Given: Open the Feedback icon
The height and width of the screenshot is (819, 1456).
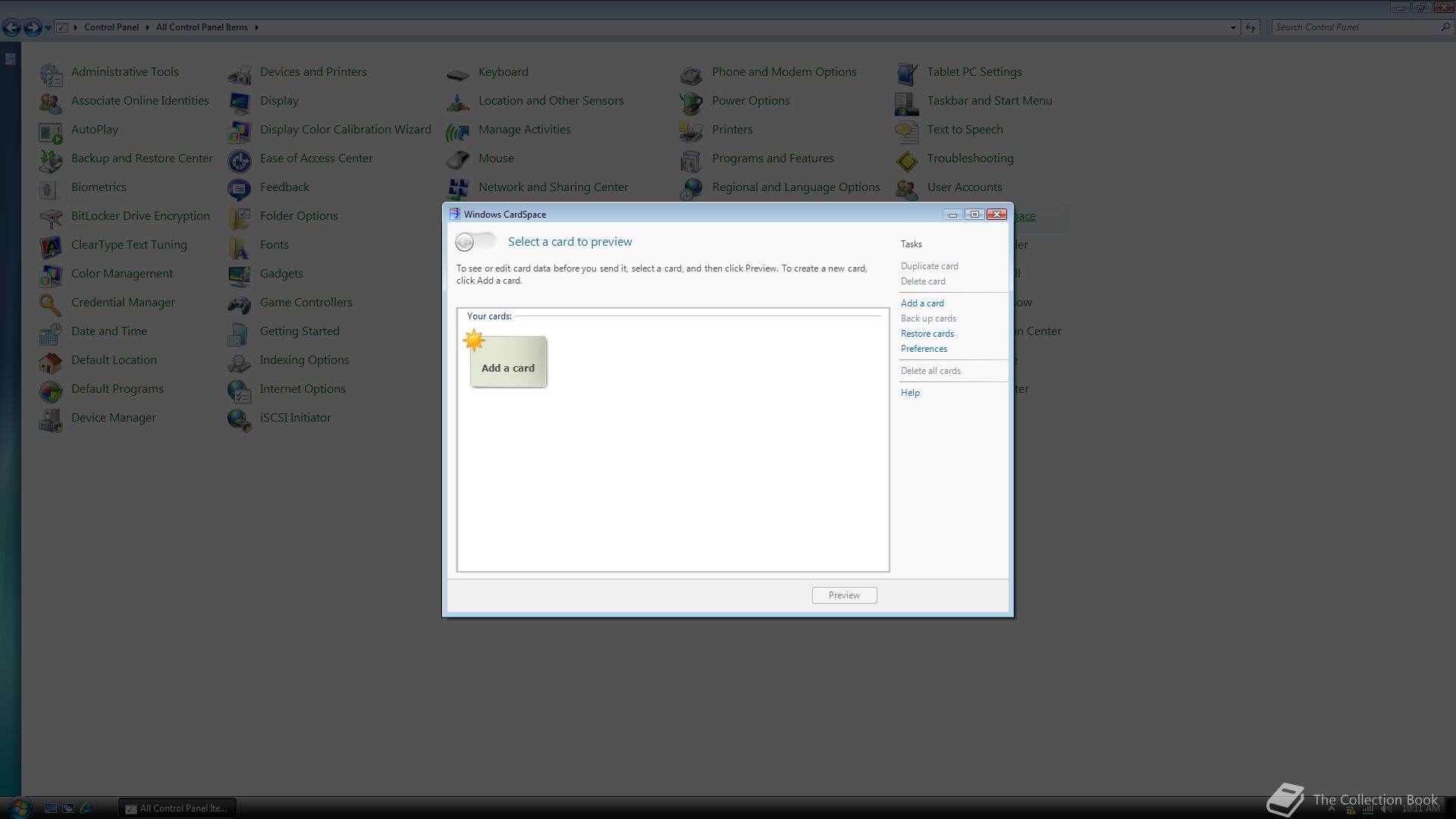Looking at the screenshot, I should pyautogui.click(x=240, y=189).
